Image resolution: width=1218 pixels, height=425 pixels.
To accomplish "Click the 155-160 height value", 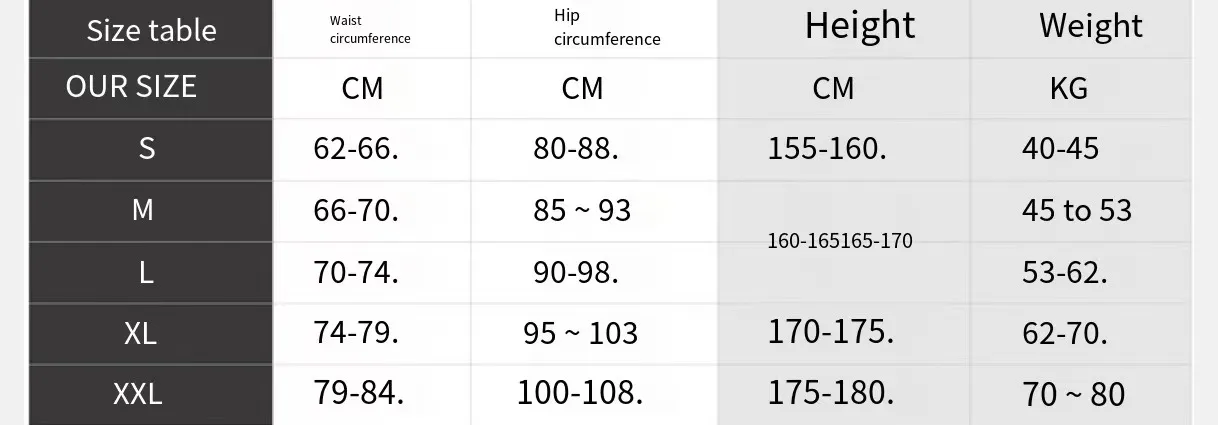I will click(x=827, y=148).
